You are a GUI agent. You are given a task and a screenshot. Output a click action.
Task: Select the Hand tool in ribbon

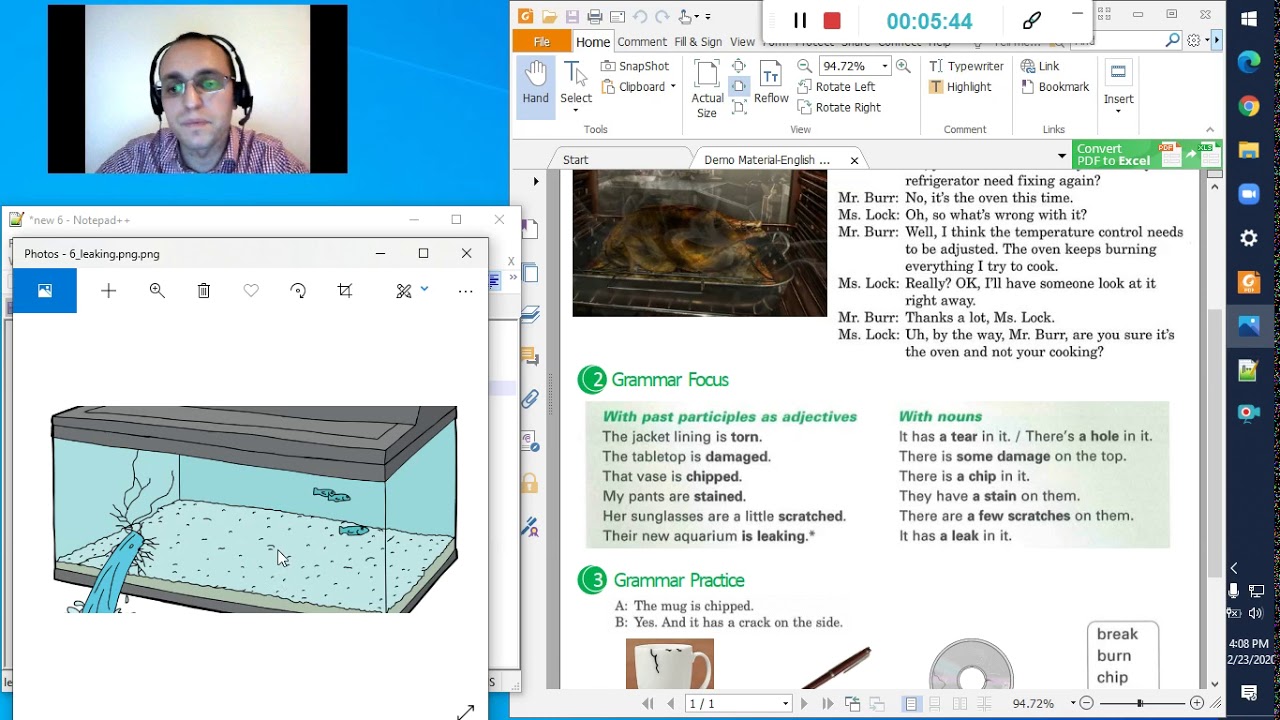tap(535, 84)
